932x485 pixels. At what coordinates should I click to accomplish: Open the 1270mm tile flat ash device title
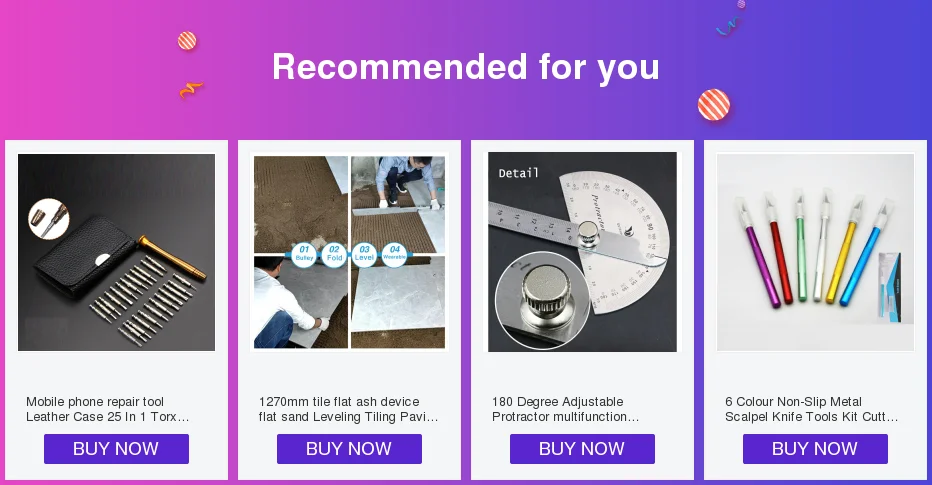click(348, 410)
